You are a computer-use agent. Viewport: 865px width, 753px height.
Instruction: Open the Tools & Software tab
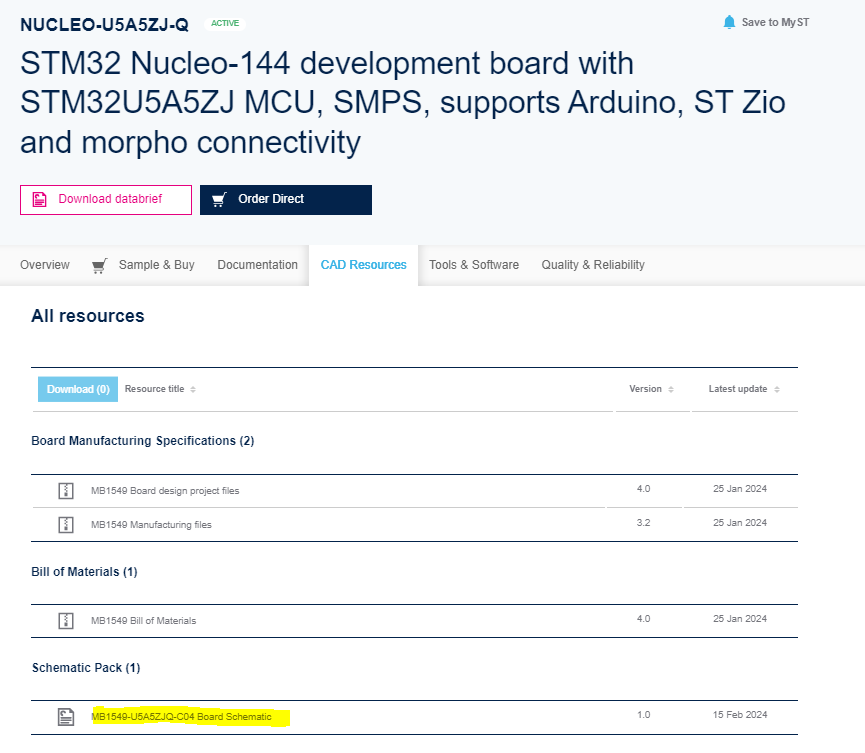coord(474,265)
